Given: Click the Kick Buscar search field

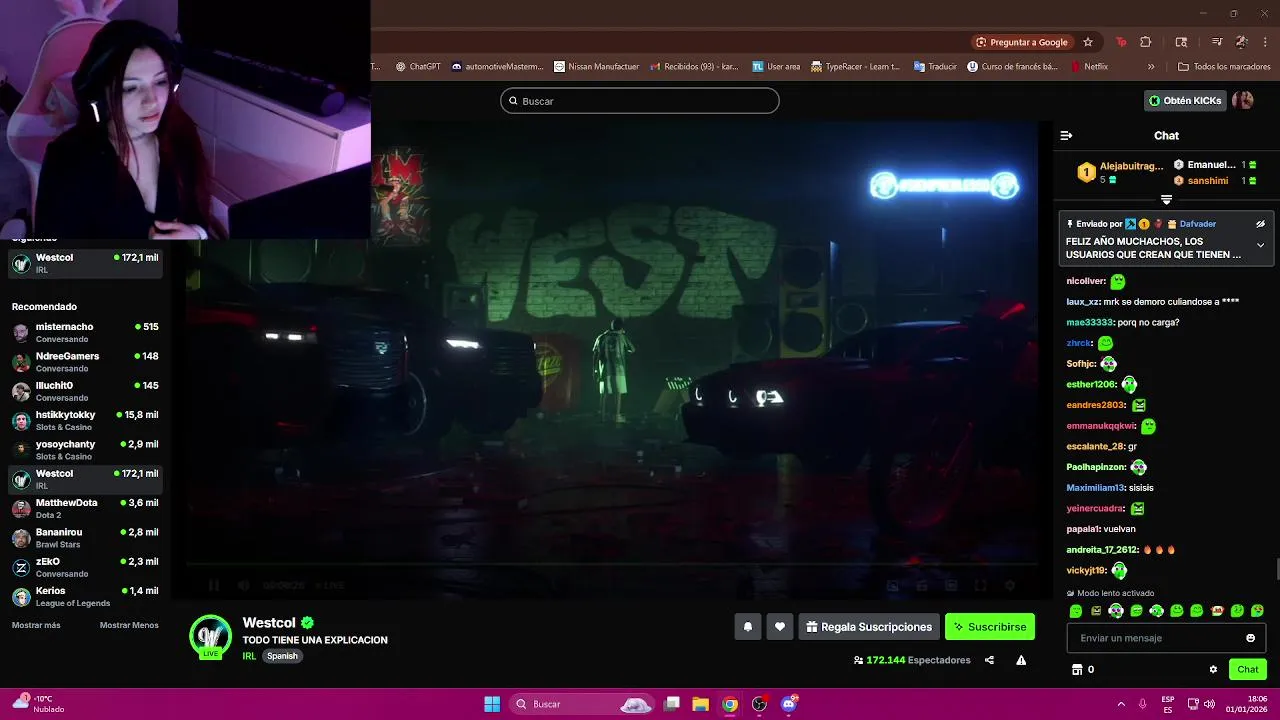Looking at the screenshot, I should click(x=640, y=101).
